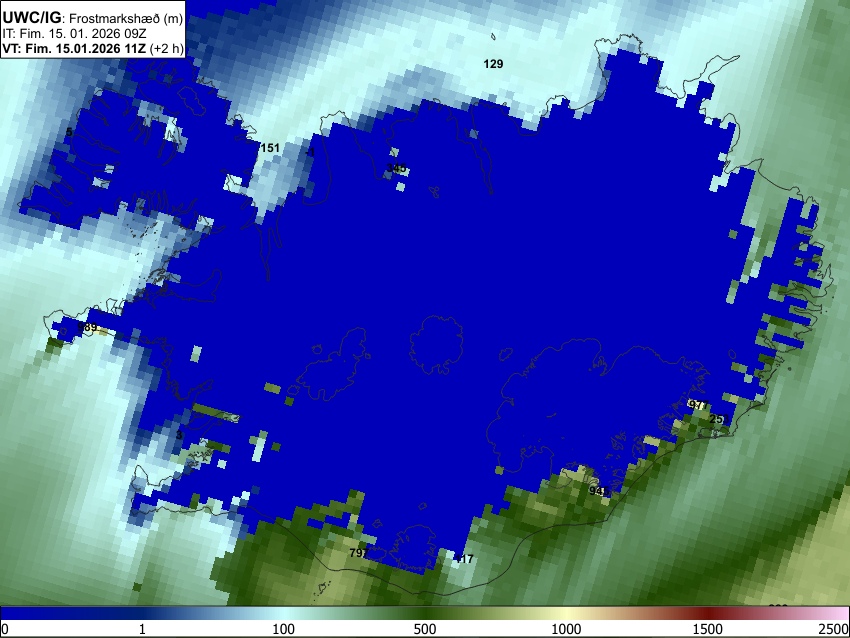Click the 500 label on the color scale
This screenshot has width=850, height=638.
[425, 629]
